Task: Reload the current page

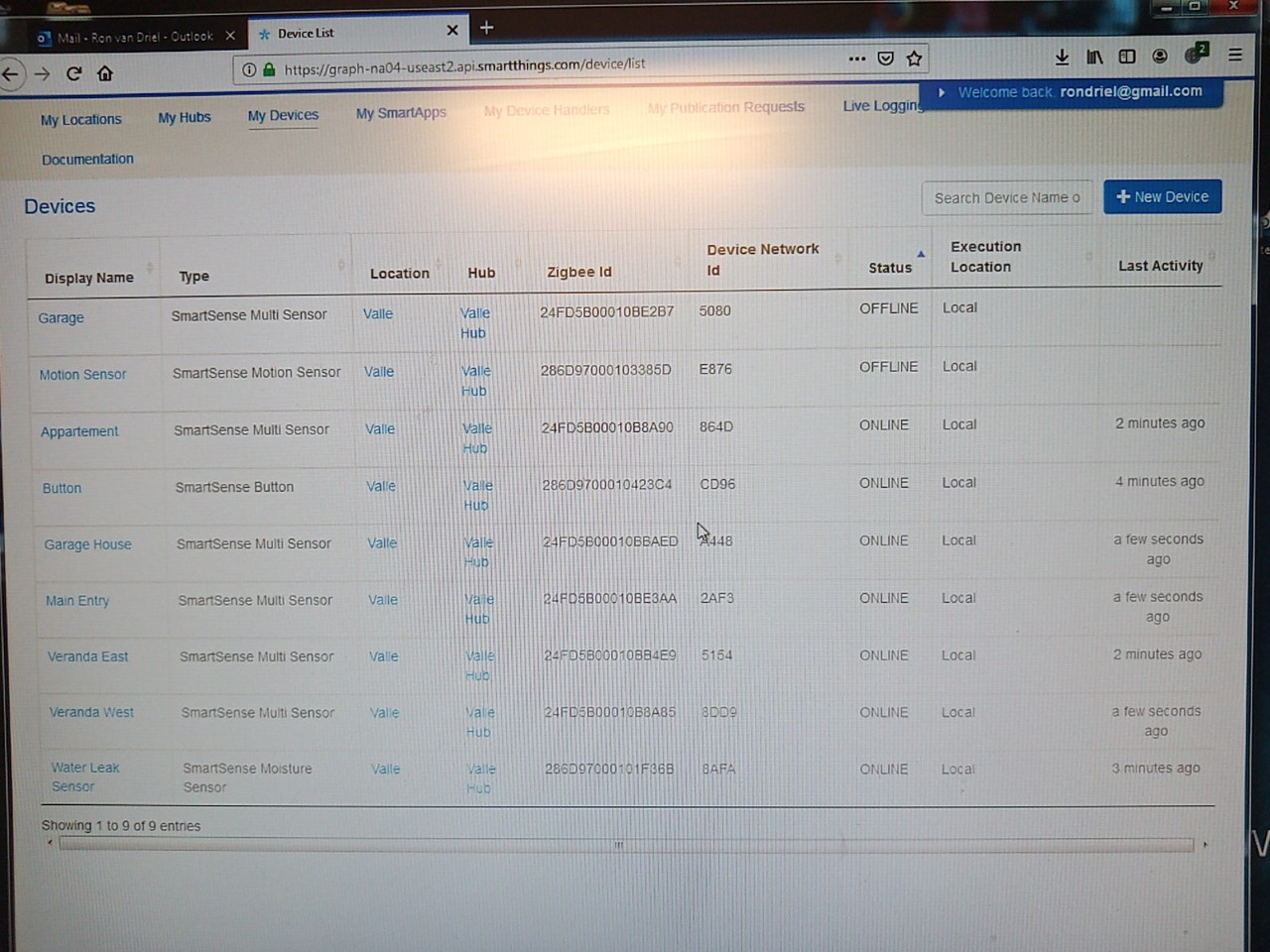Action: 73,73
